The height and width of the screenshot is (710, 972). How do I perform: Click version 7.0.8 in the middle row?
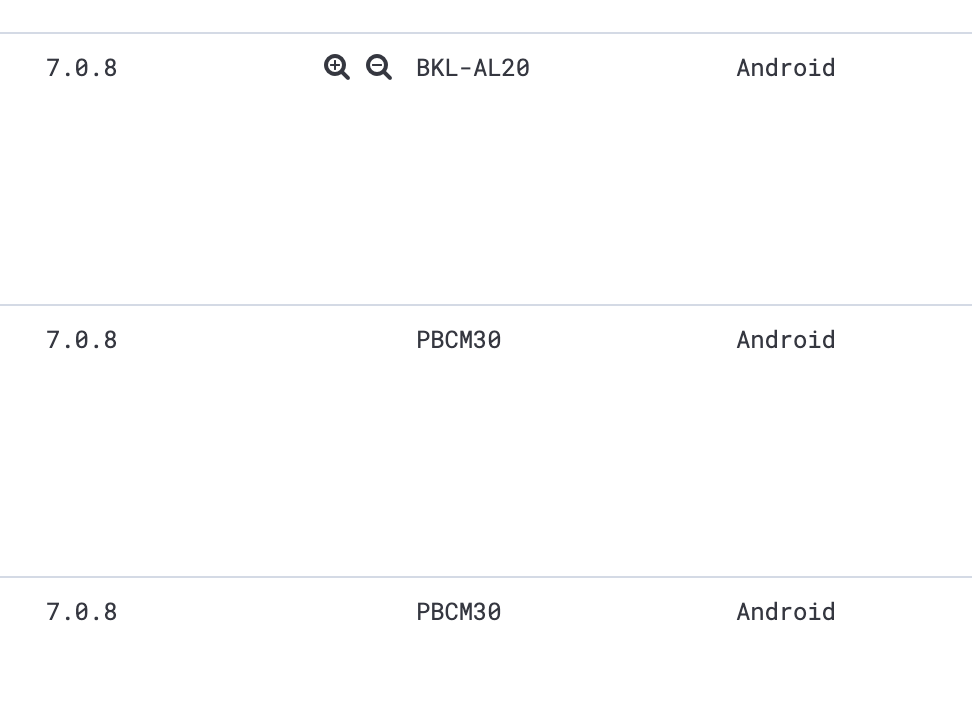(x=82, y=340)
